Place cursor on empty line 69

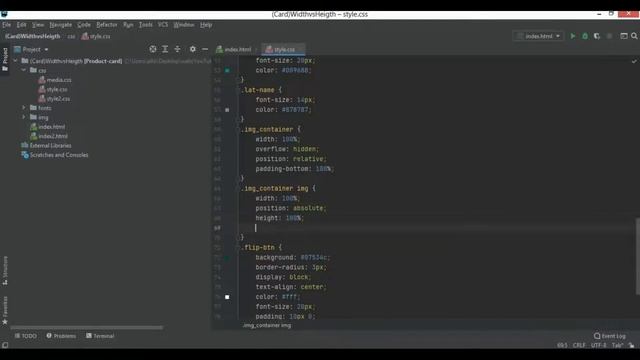(437, 228)
